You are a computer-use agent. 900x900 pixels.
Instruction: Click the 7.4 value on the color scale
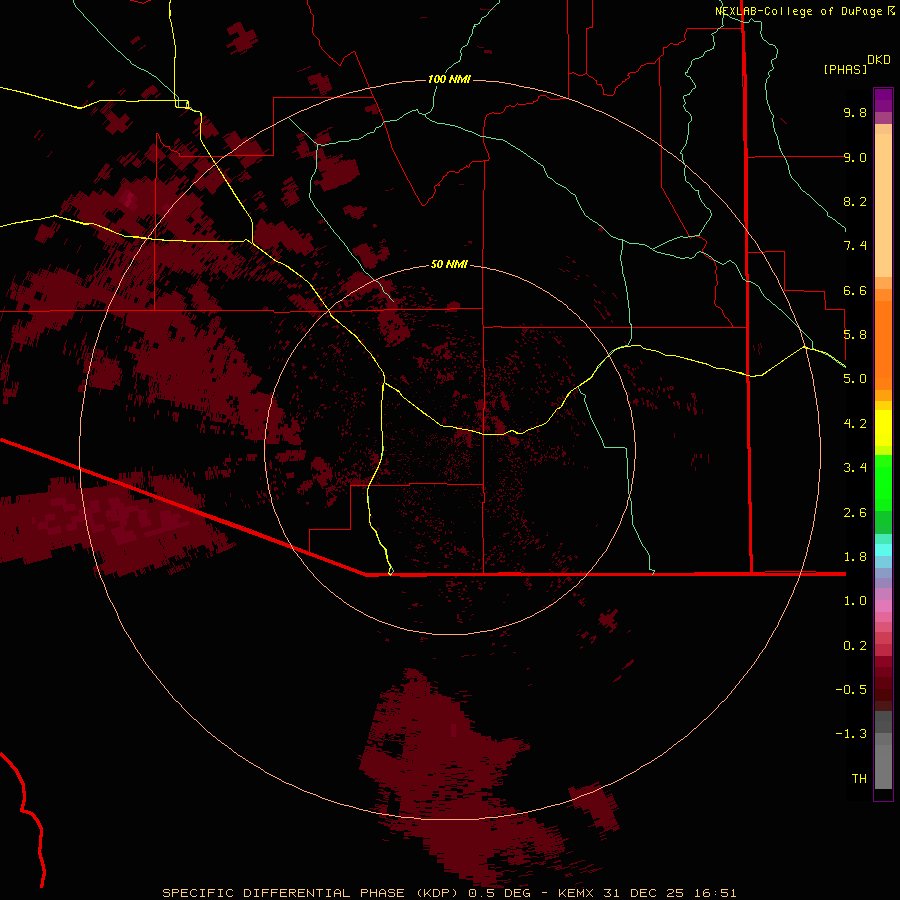[855, 246]
